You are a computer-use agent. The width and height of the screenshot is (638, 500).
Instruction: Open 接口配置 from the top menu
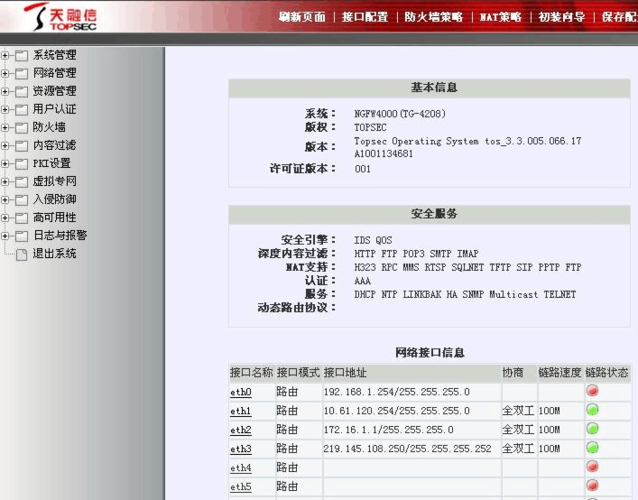[365, 17]
